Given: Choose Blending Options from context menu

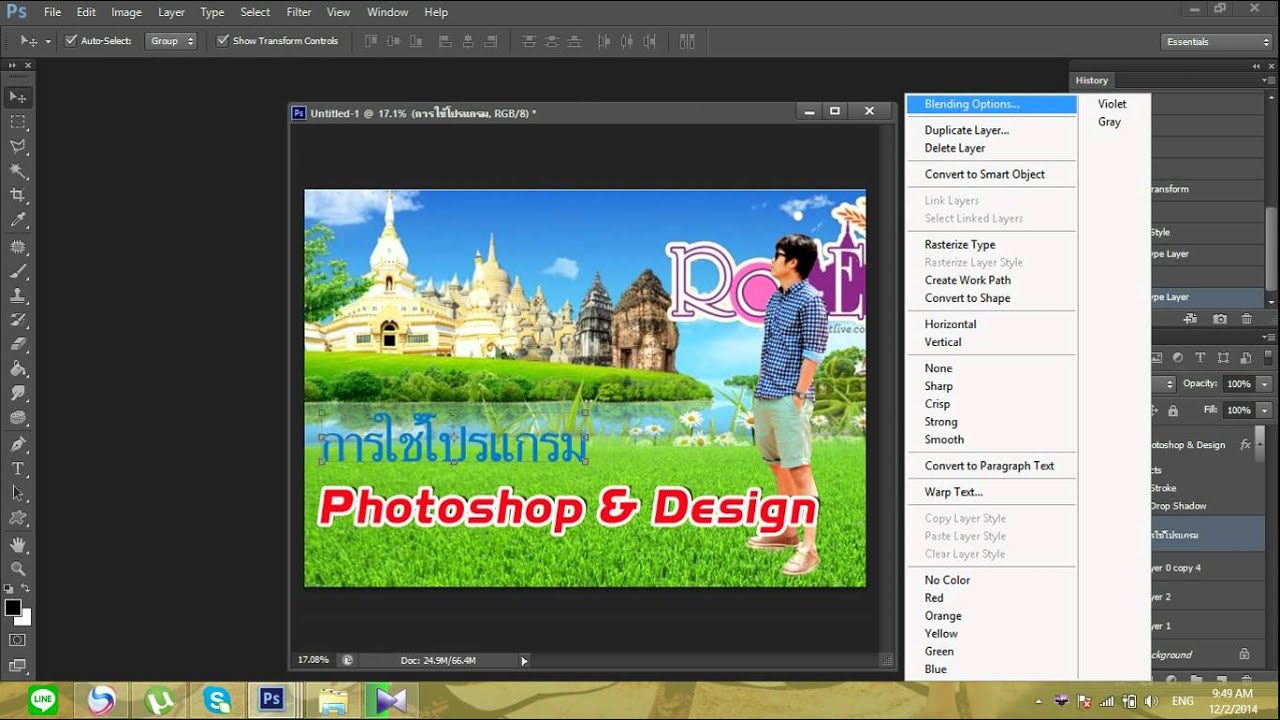Looking at the screenshot, I should (x=991, y=104).
